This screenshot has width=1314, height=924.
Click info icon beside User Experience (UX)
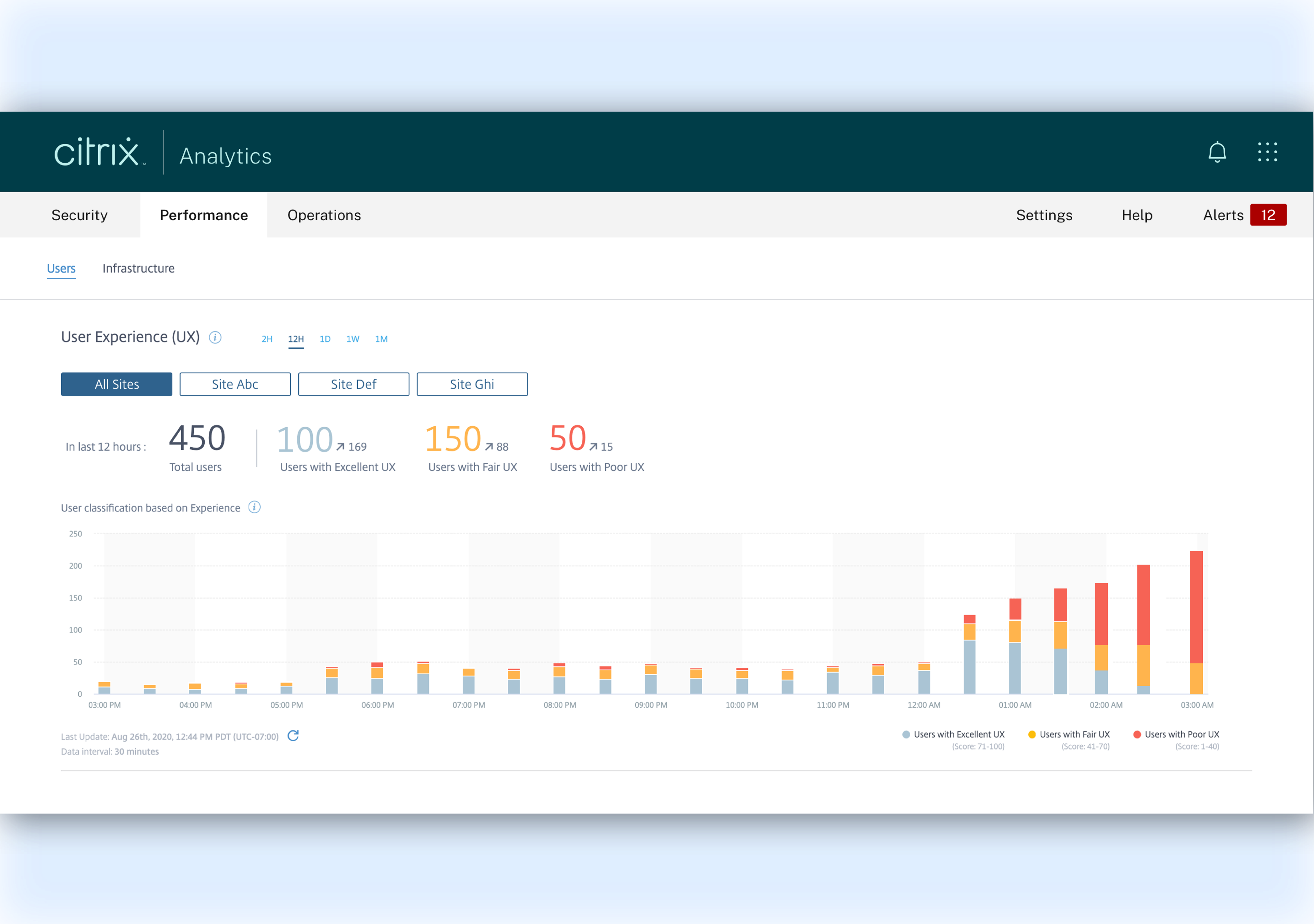215,338
